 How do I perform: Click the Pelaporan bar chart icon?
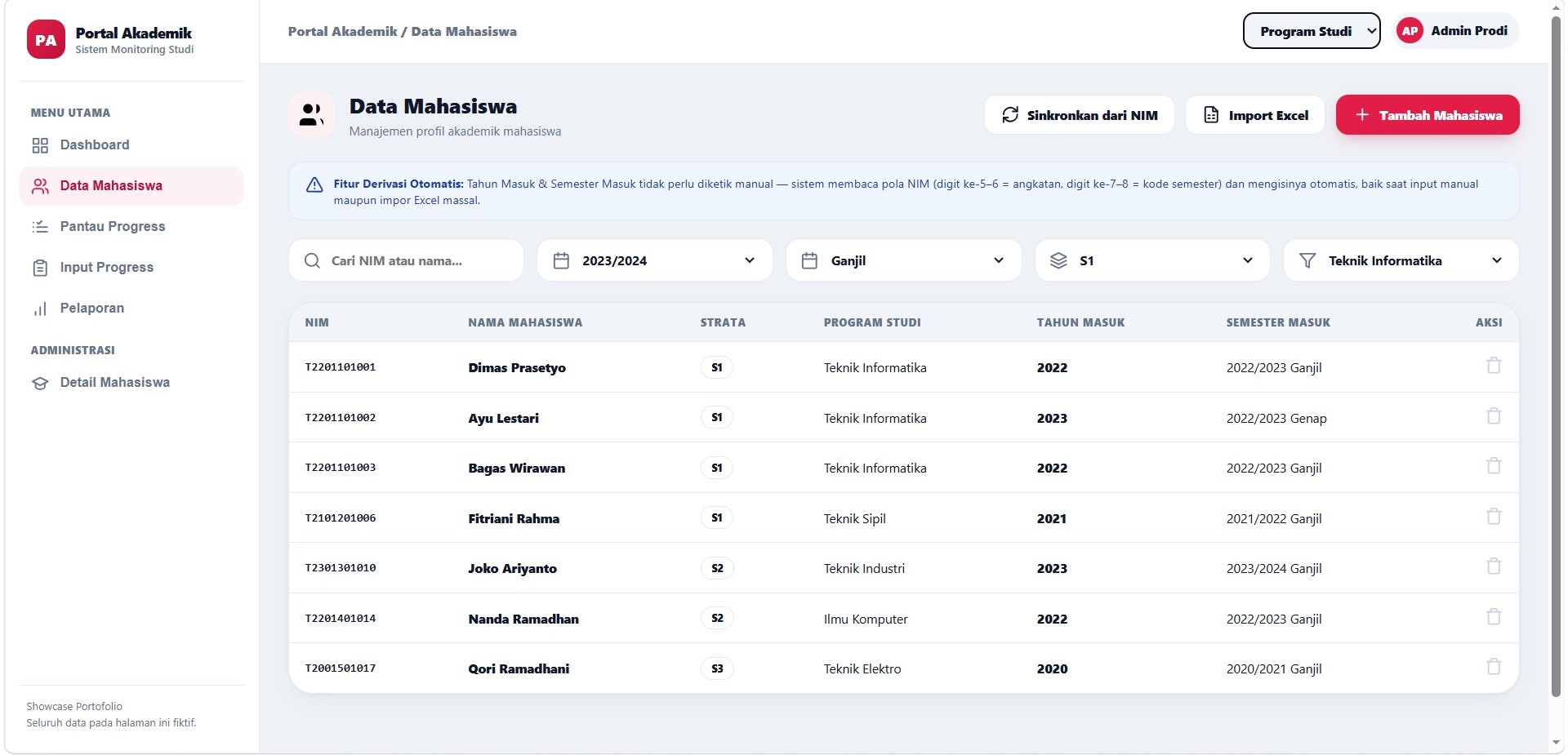[40, 309]
